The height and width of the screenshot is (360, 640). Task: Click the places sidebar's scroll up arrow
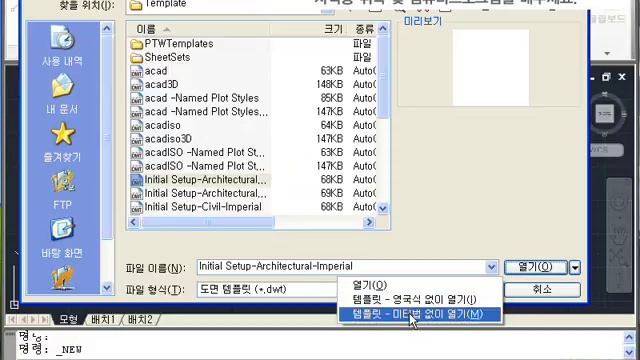pyautogui.click(x=107, y=29)
